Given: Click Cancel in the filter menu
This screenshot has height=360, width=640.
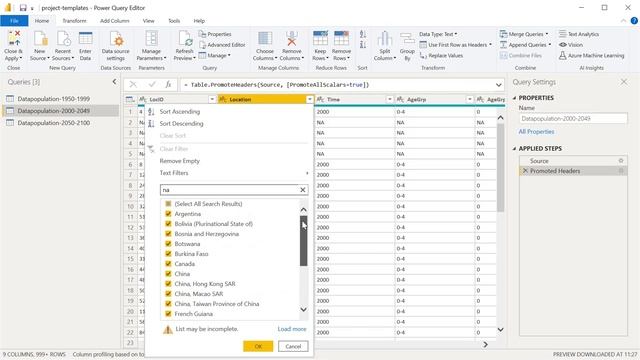Looking at the screenshot, I should 293,346.
